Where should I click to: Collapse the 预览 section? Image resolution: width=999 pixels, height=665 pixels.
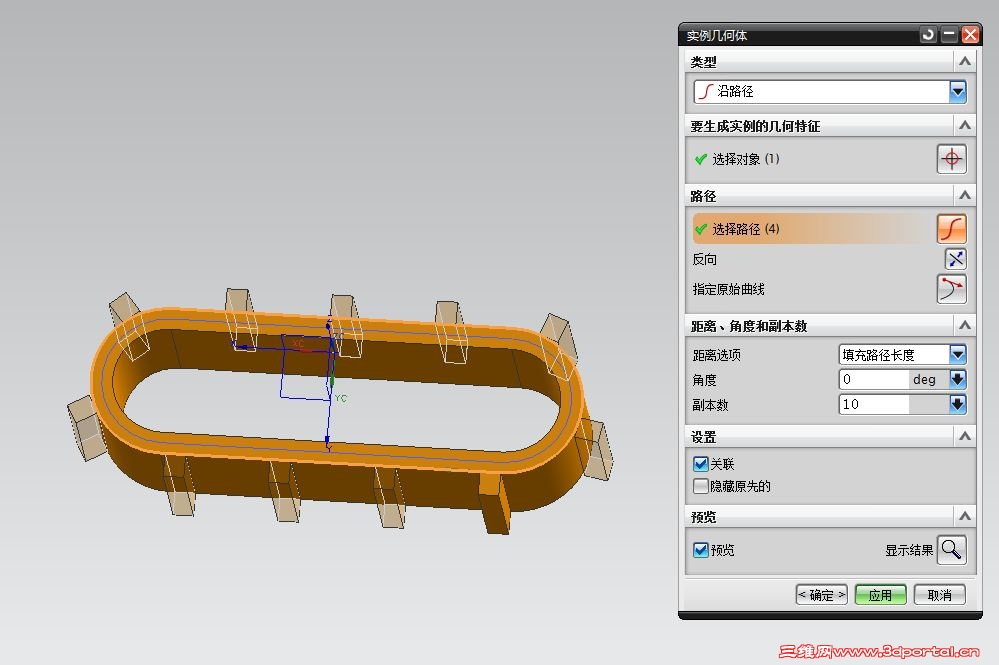(965, 517)
